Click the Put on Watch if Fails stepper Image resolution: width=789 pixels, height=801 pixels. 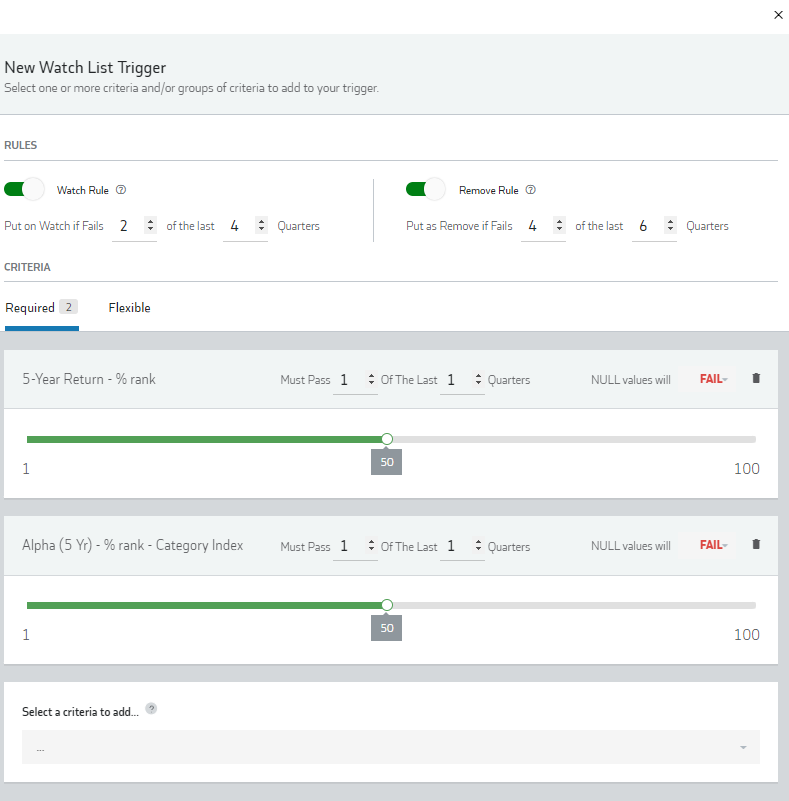coord(134,226)
